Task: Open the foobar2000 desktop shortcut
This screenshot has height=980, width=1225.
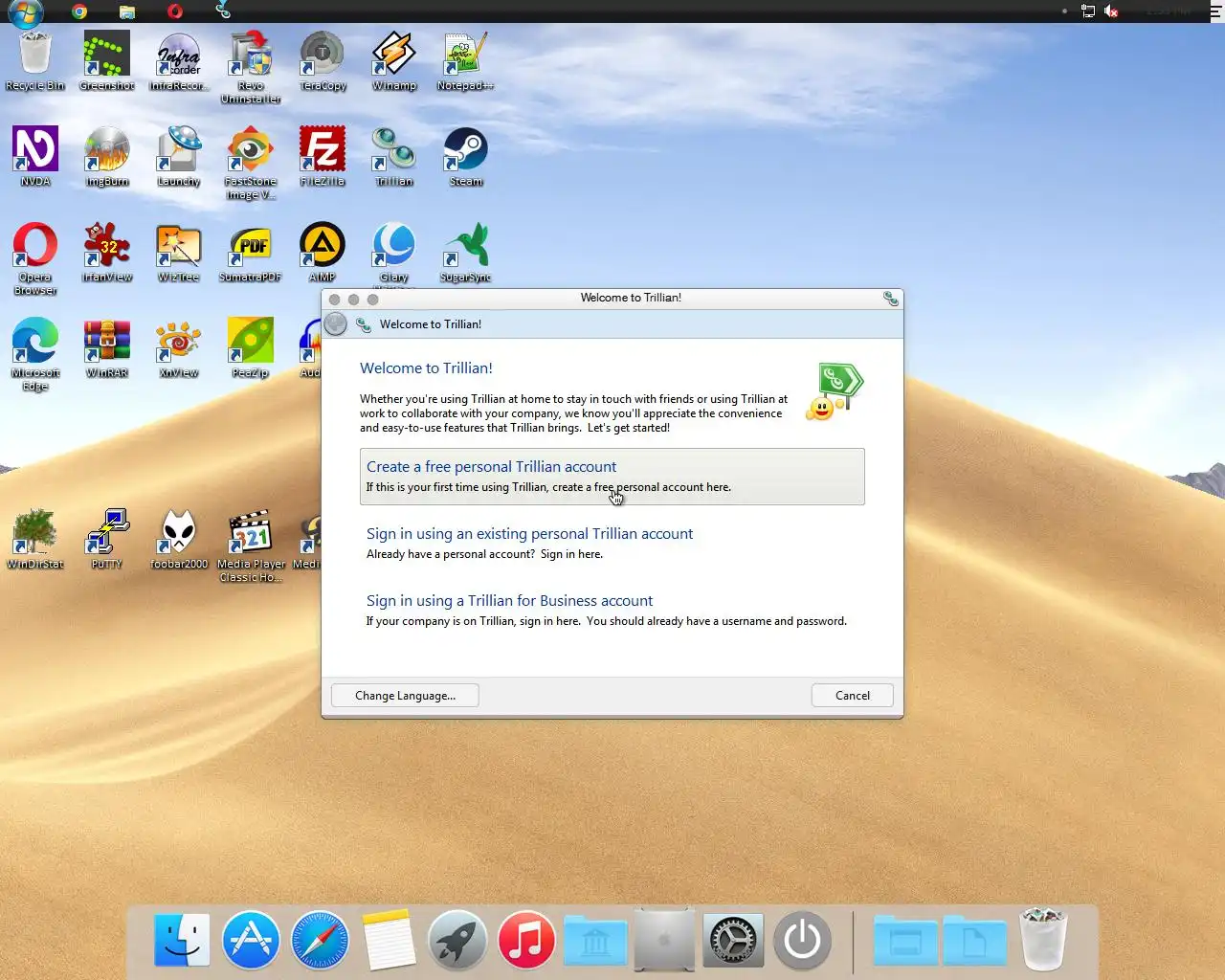Action: 179,539
